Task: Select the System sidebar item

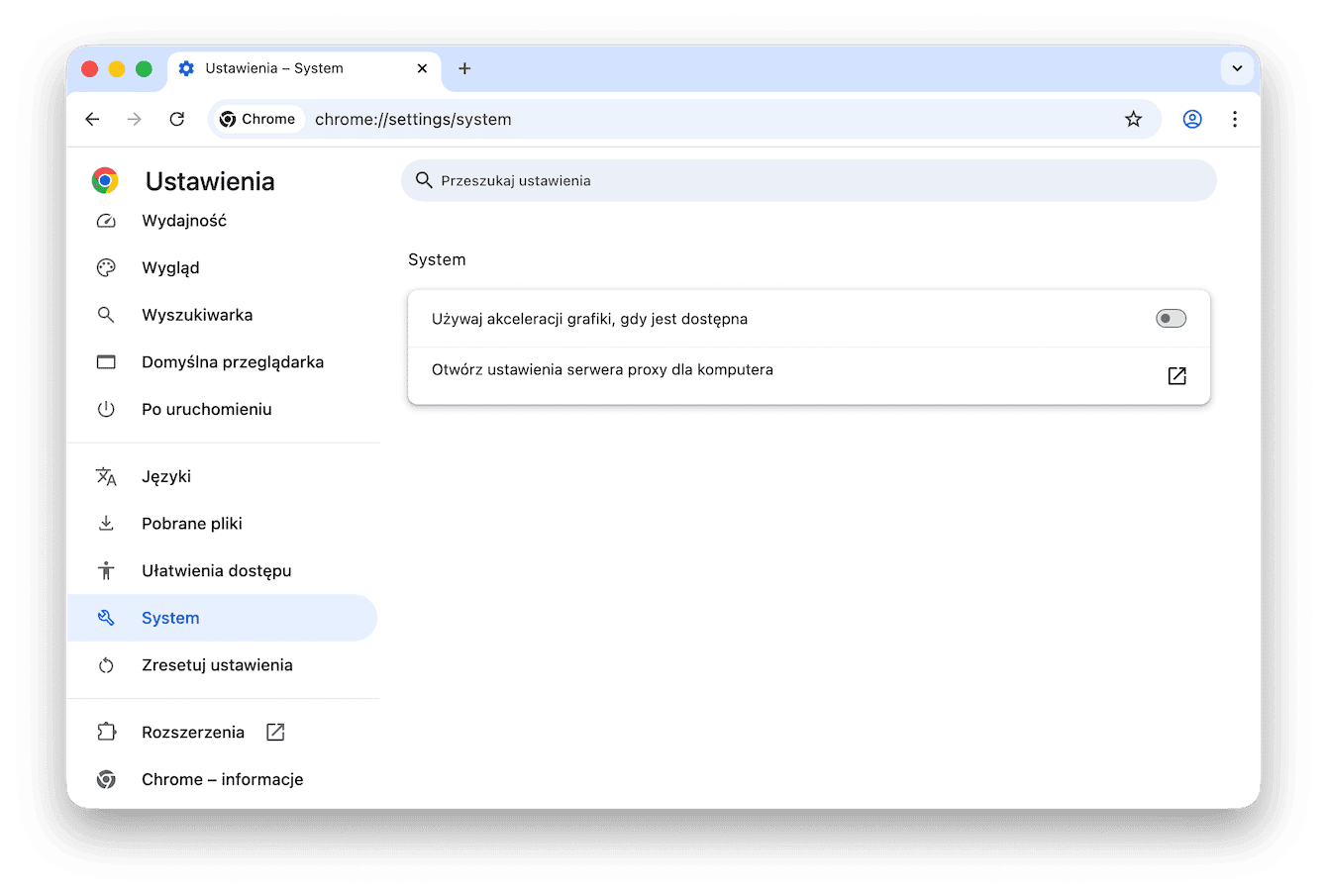Action: (223, 618)
